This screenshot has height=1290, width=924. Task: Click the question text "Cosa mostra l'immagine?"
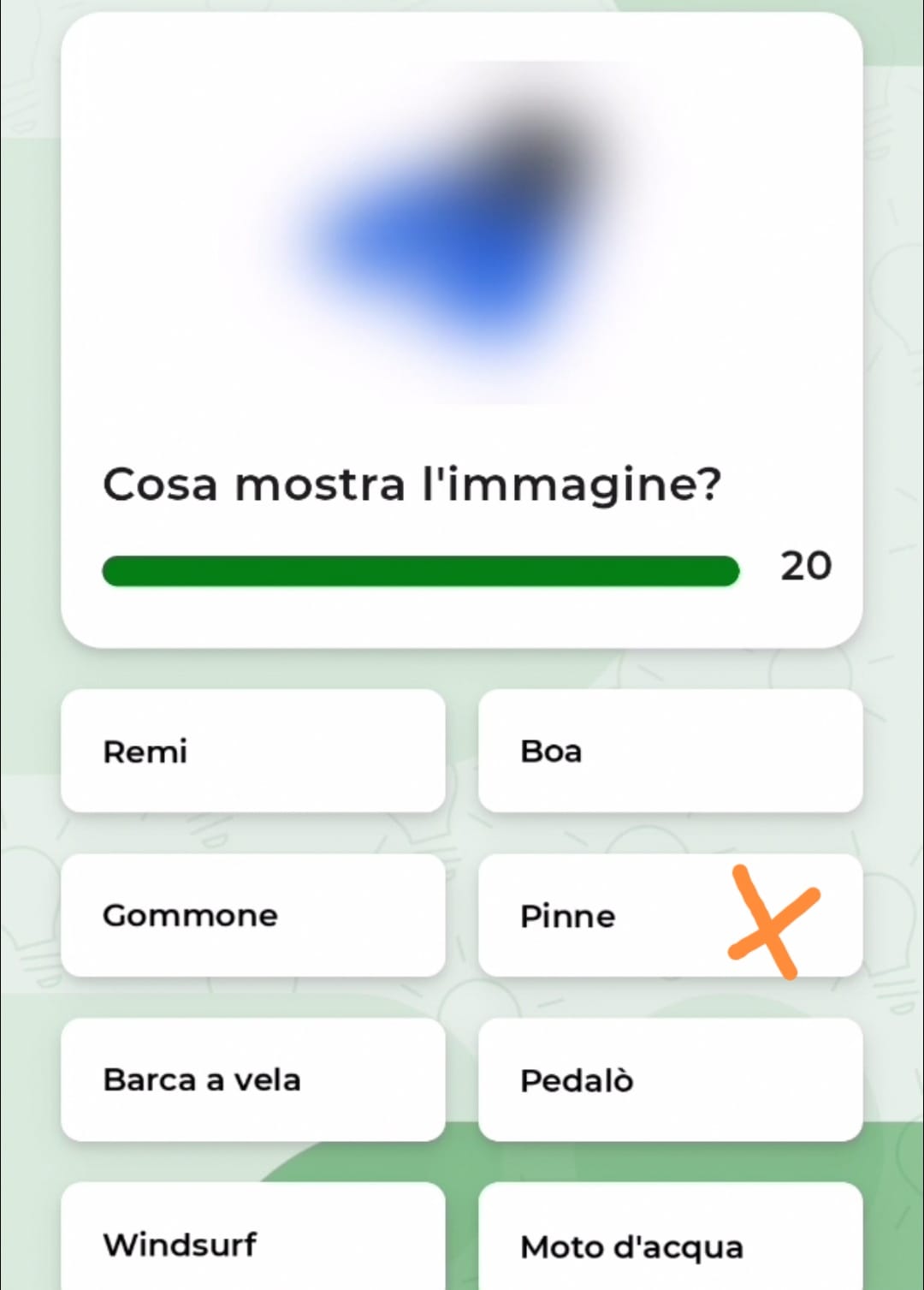tap(412, 484)
